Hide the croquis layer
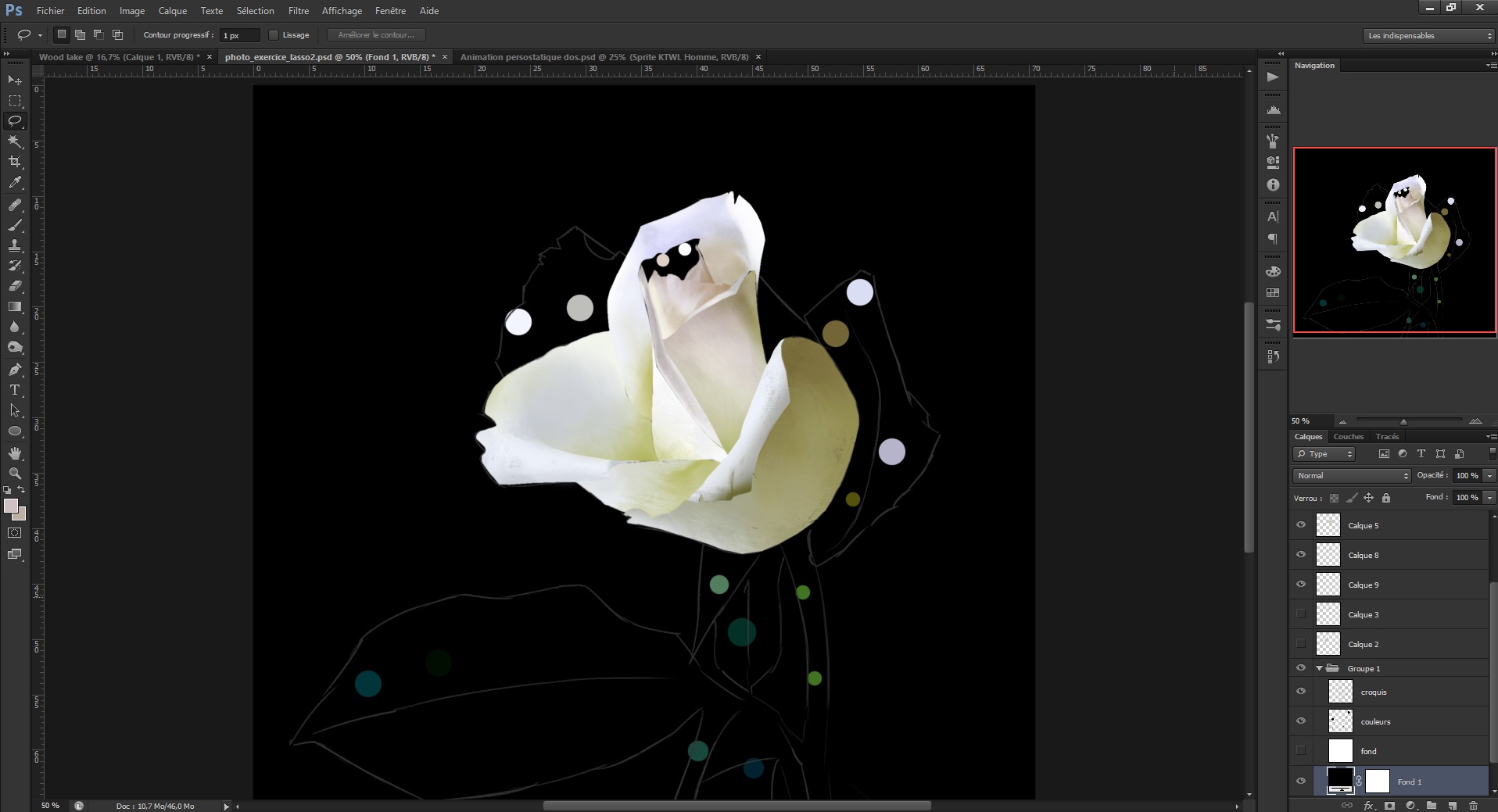This screenshot has height=812, width=1498. [x=1300, y=692]
